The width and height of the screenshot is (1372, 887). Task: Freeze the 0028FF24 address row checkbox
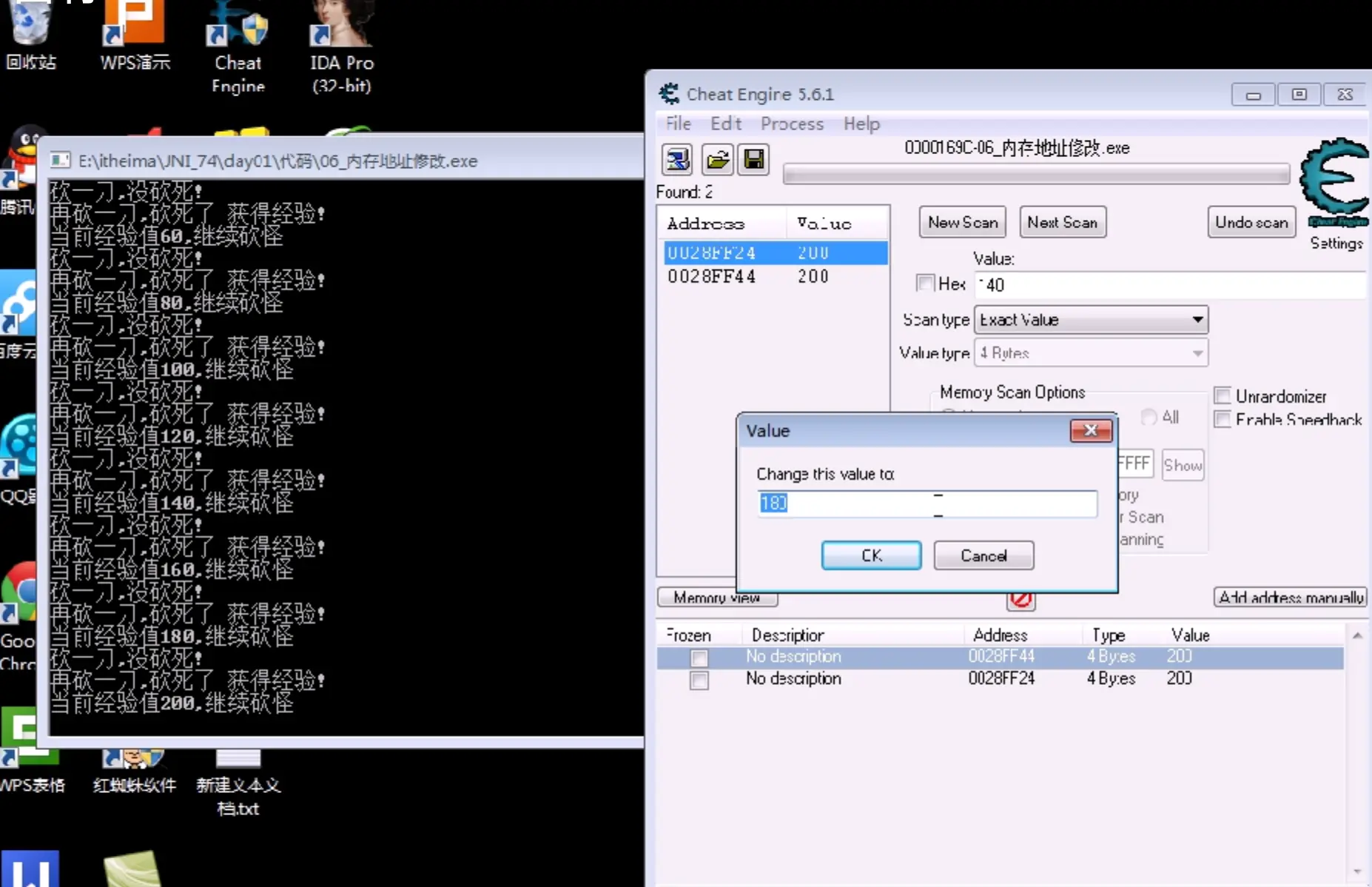pyautogui.click(x=699, y=680)
